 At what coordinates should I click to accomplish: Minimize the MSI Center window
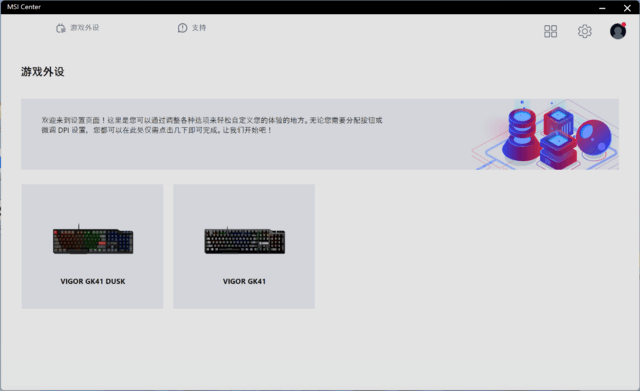click(602, 8)
